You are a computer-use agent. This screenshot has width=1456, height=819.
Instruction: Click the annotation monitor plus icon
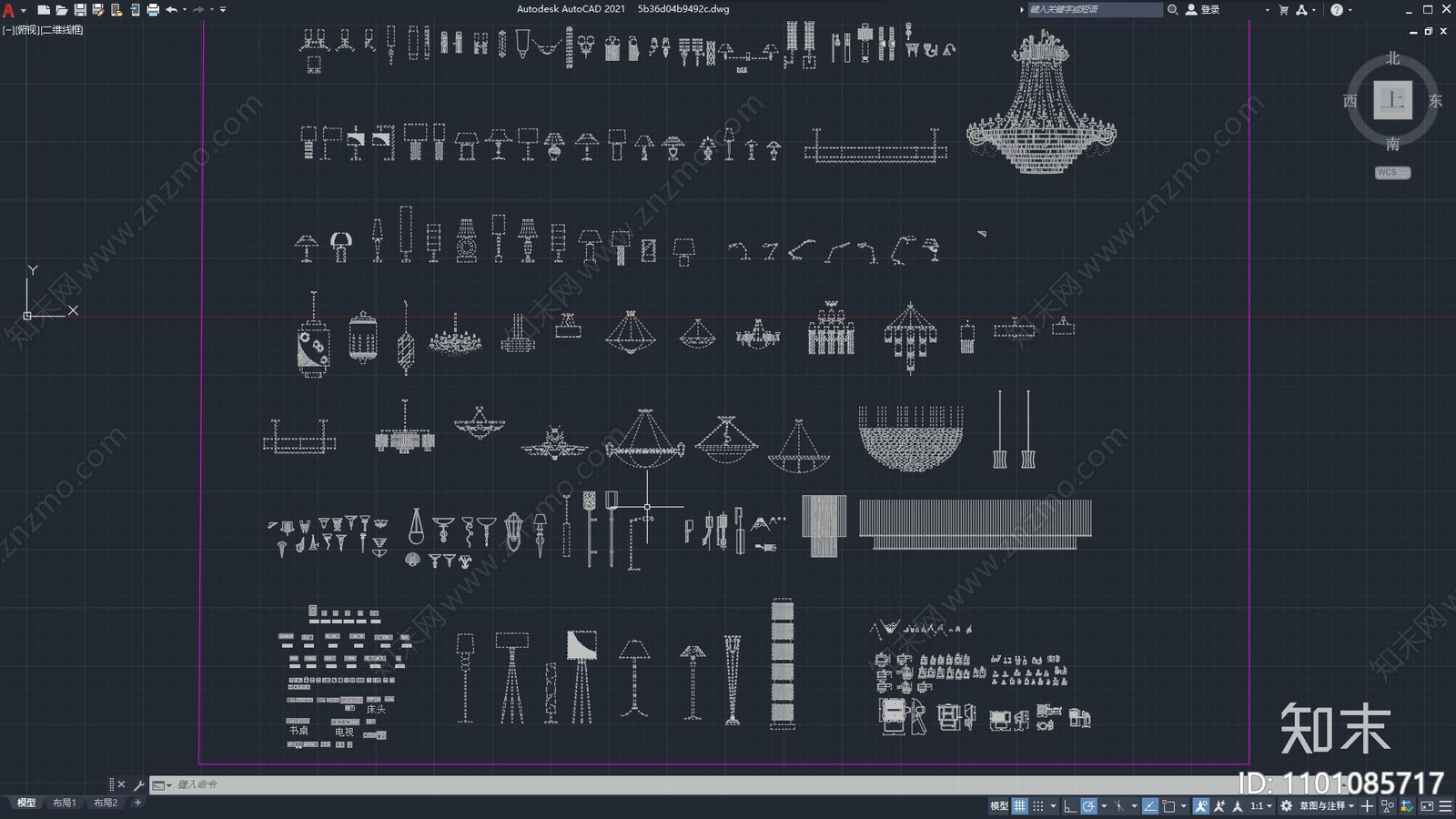coord(1367,806)
